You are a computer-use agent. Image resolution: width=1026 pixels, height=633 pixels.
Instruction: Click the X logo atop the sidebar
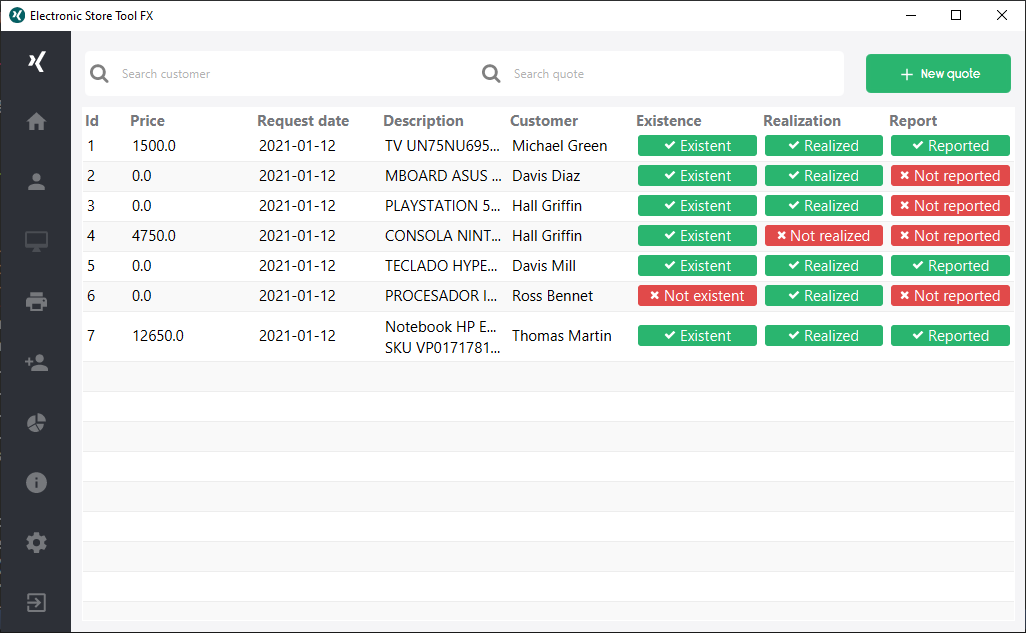coord(37,62)
